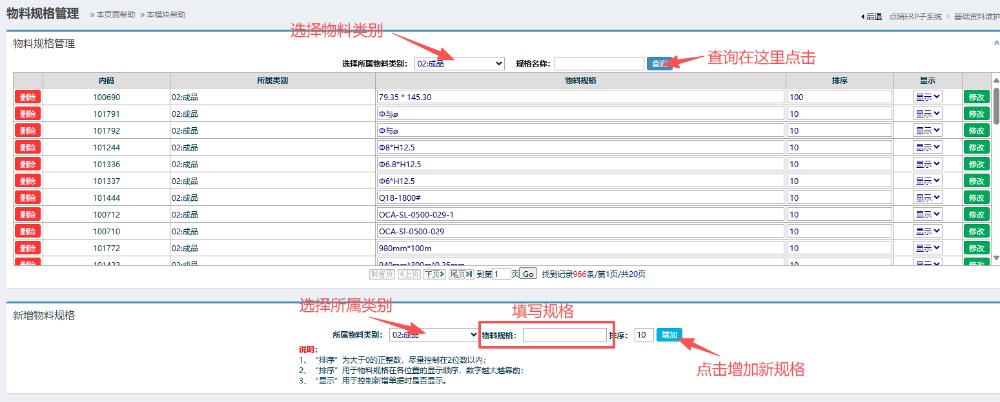1000x402 pixels.
Task: Jump to last page with 尾页
Action: [459, 273]
